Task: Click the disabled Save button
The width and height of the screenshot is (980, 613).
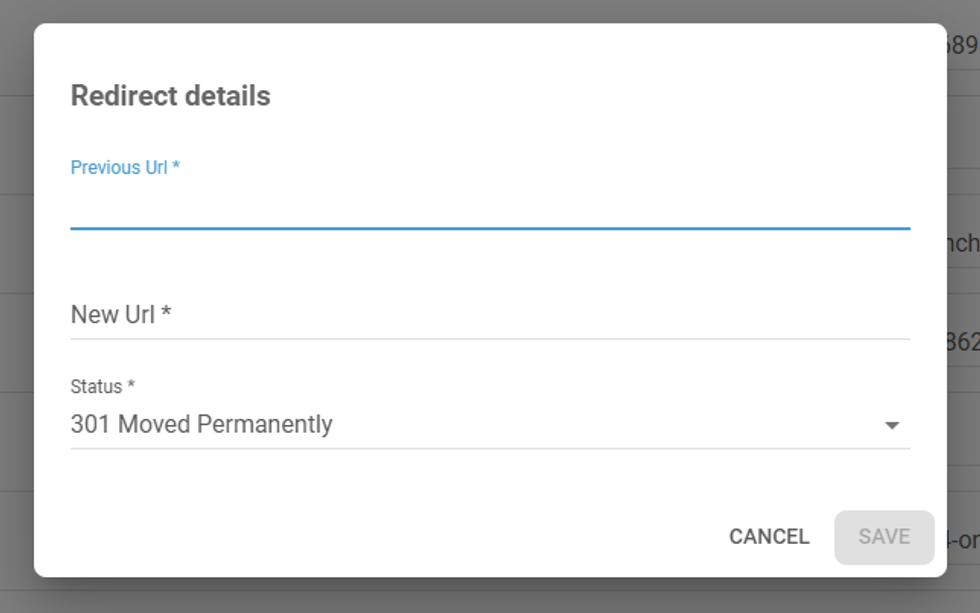Action: 884,537
